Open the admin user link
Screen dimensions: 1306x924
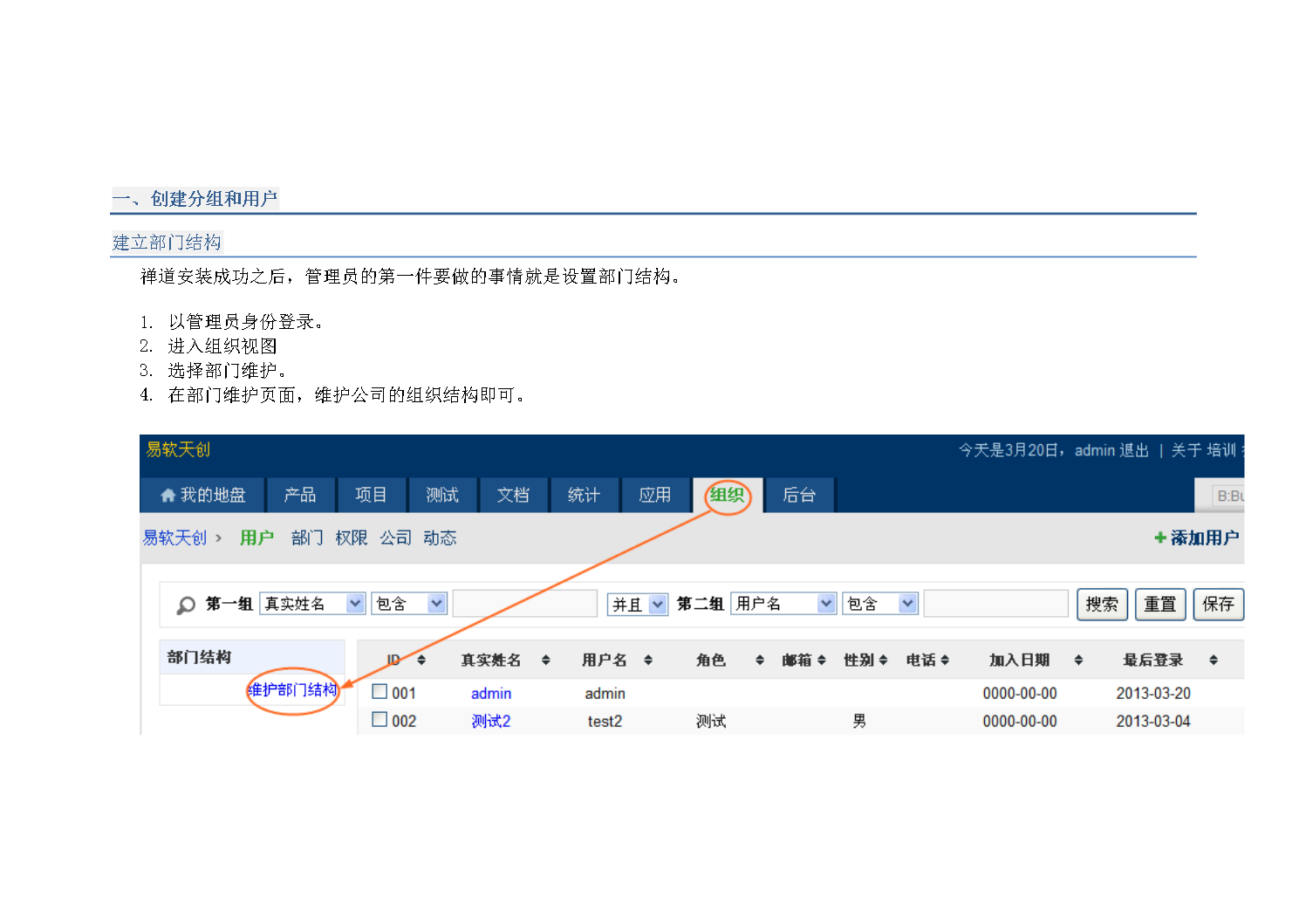(x=491, y=694)
